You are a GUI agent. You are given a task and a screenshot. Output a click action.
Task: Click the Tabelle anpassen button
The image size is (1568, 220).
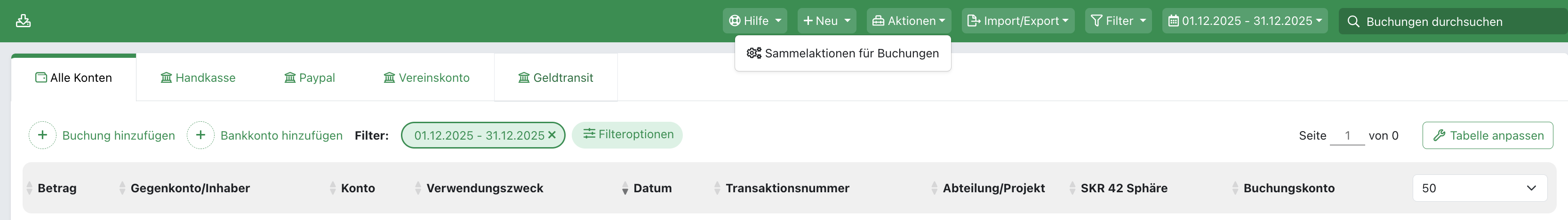coord(1488,135)
